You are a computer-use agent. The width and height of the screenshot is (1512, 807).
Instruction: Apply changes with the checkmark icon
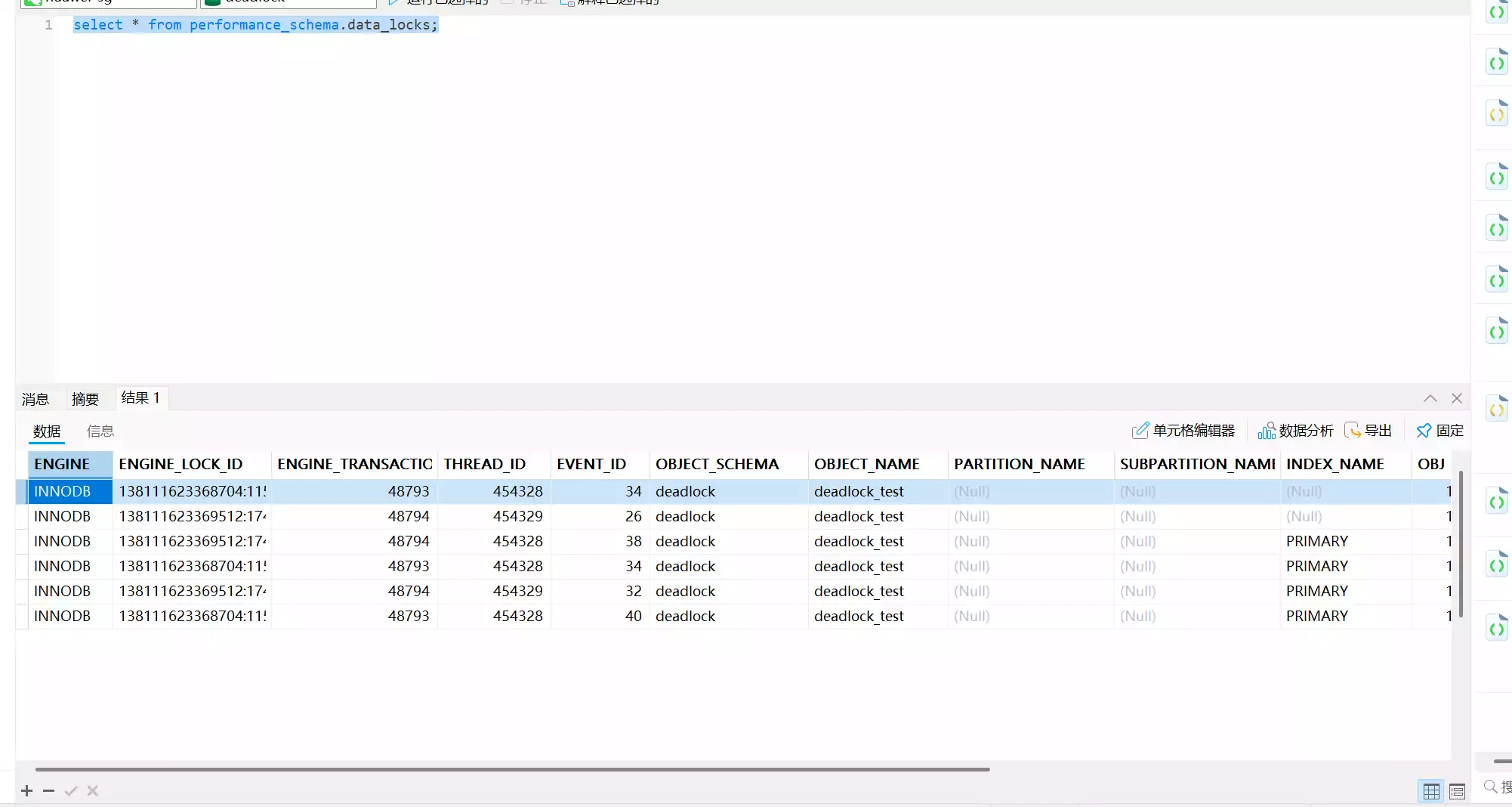(71, 790)
